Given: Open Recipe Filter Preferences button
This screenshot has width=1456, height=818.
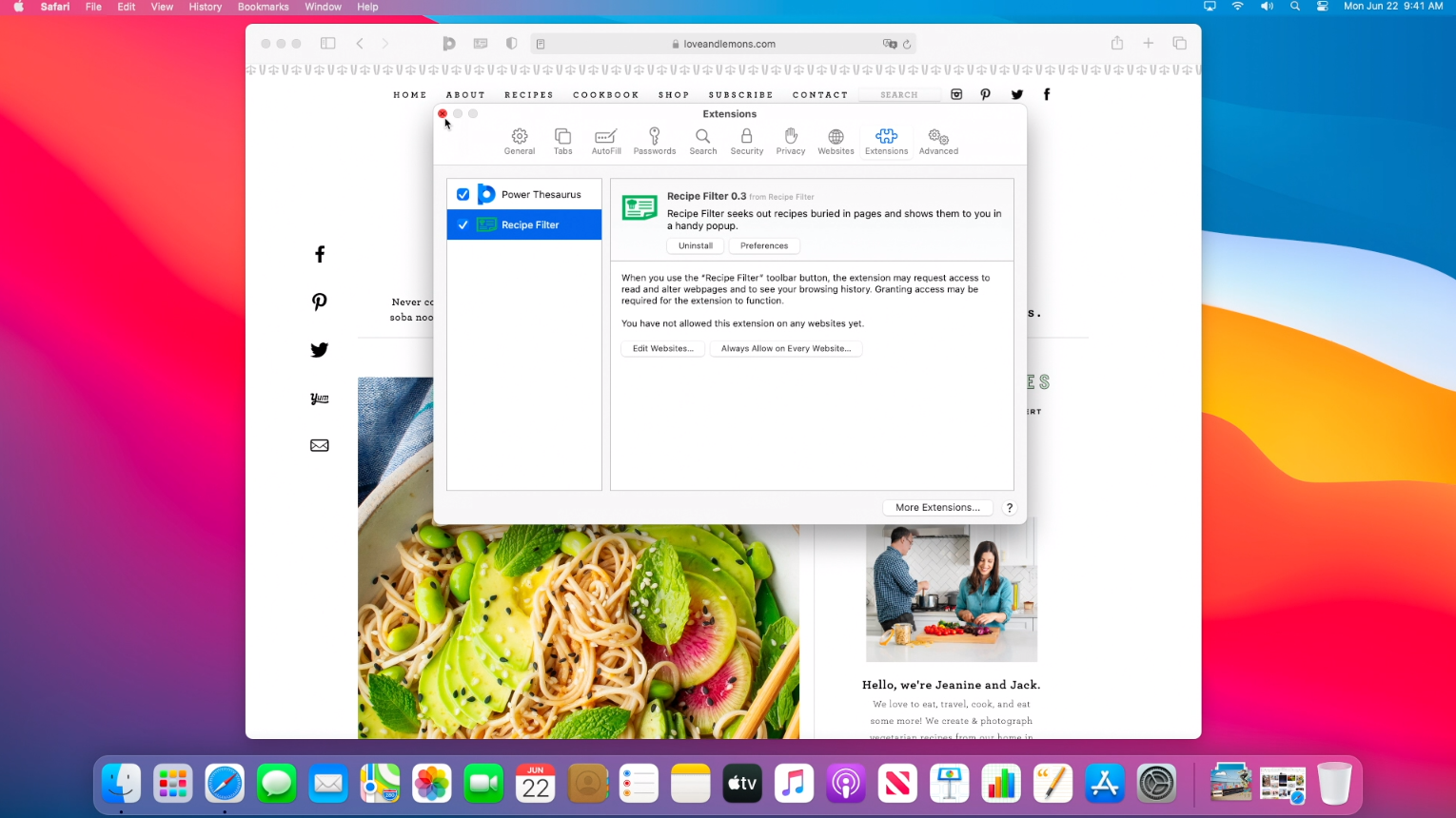Looking at the screenshot, I should [x=763, y=245].
